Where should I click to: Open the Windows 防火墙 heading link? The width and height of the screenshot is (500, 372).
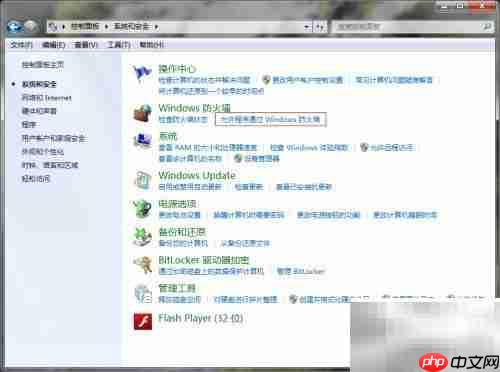pos(194,108)
